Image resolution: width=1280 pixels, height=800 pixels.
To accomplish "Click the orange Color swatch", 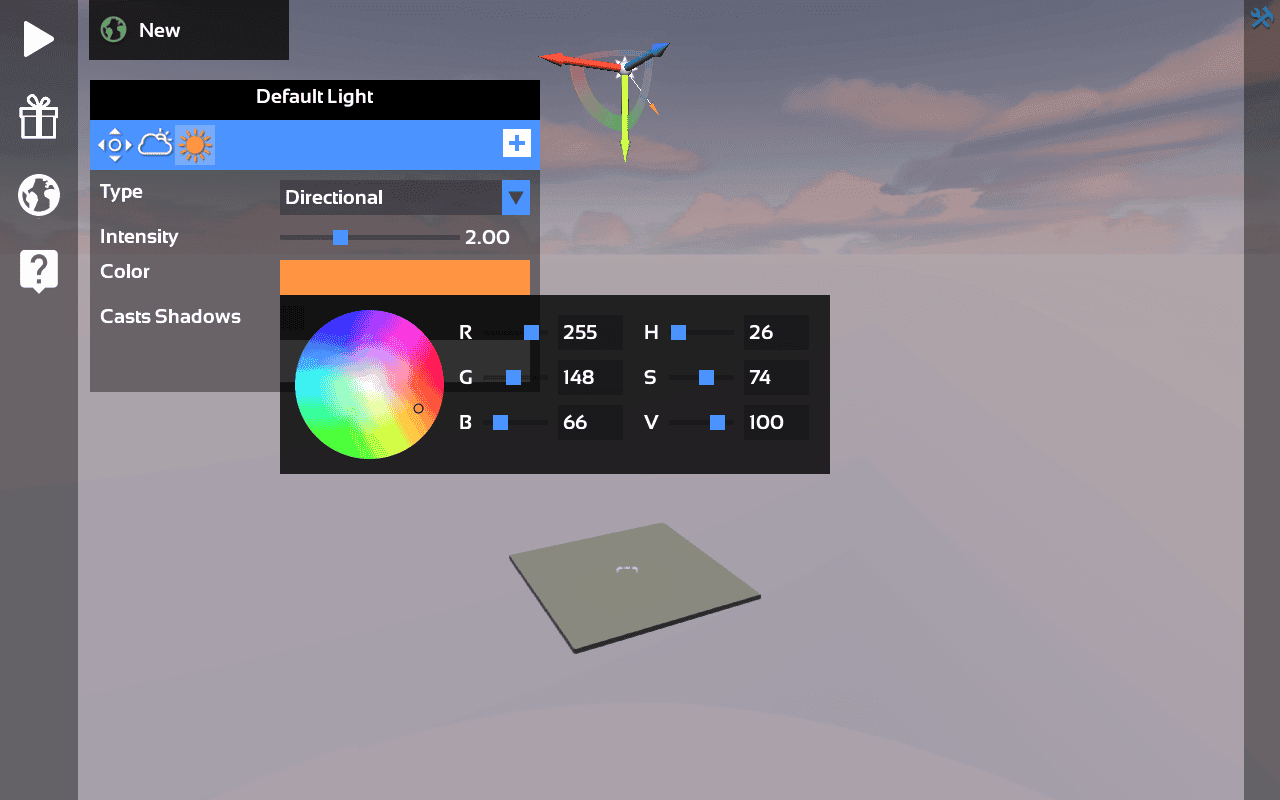I will click(404, 277).
